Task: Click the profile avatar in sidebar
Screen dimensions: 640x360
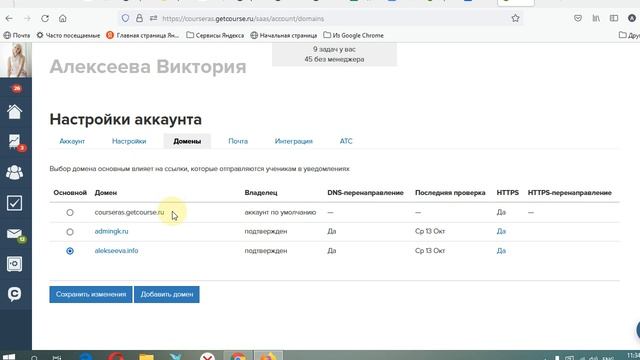Action: click(x=16, y=60)
